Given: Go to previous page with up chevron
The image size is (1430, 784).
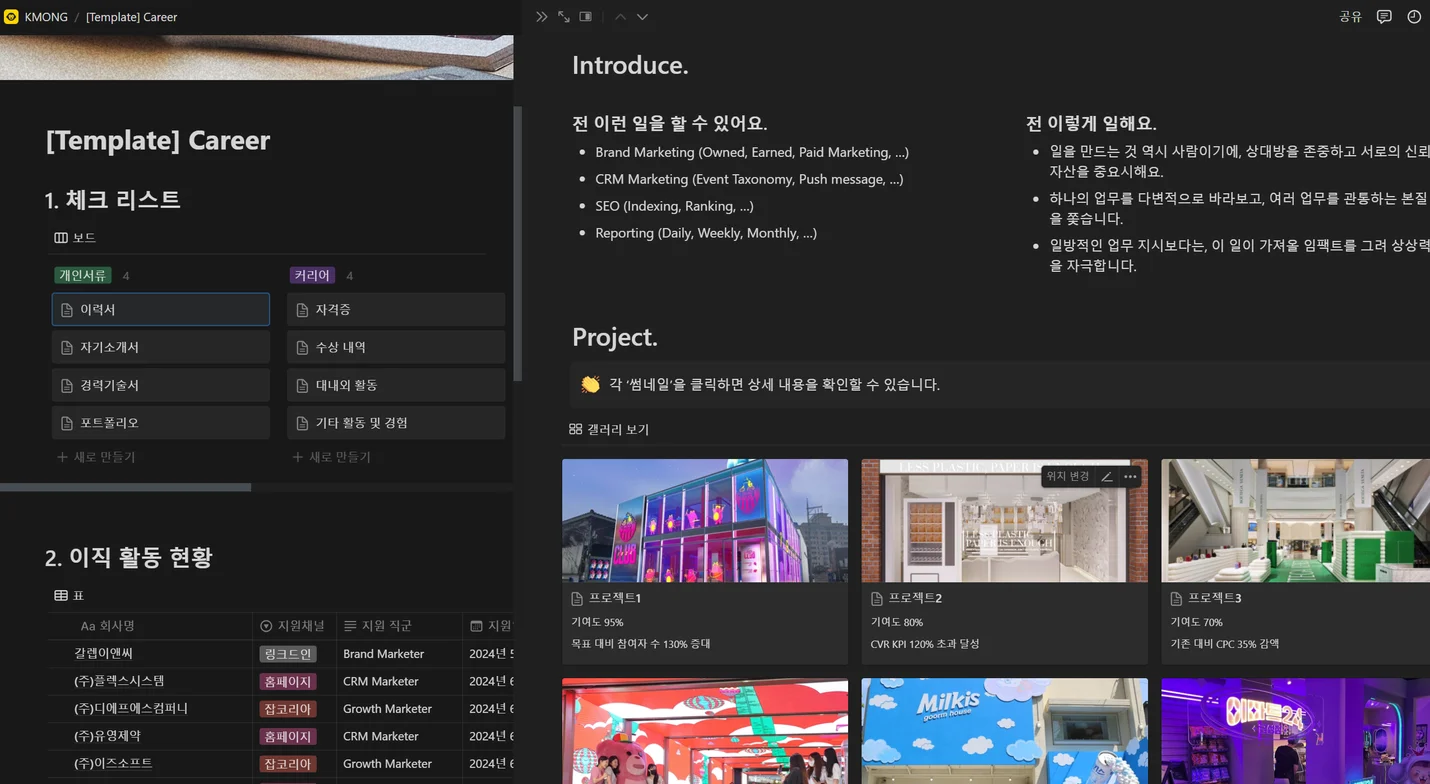Looking at the screenshot, I should tap(620, 17).
